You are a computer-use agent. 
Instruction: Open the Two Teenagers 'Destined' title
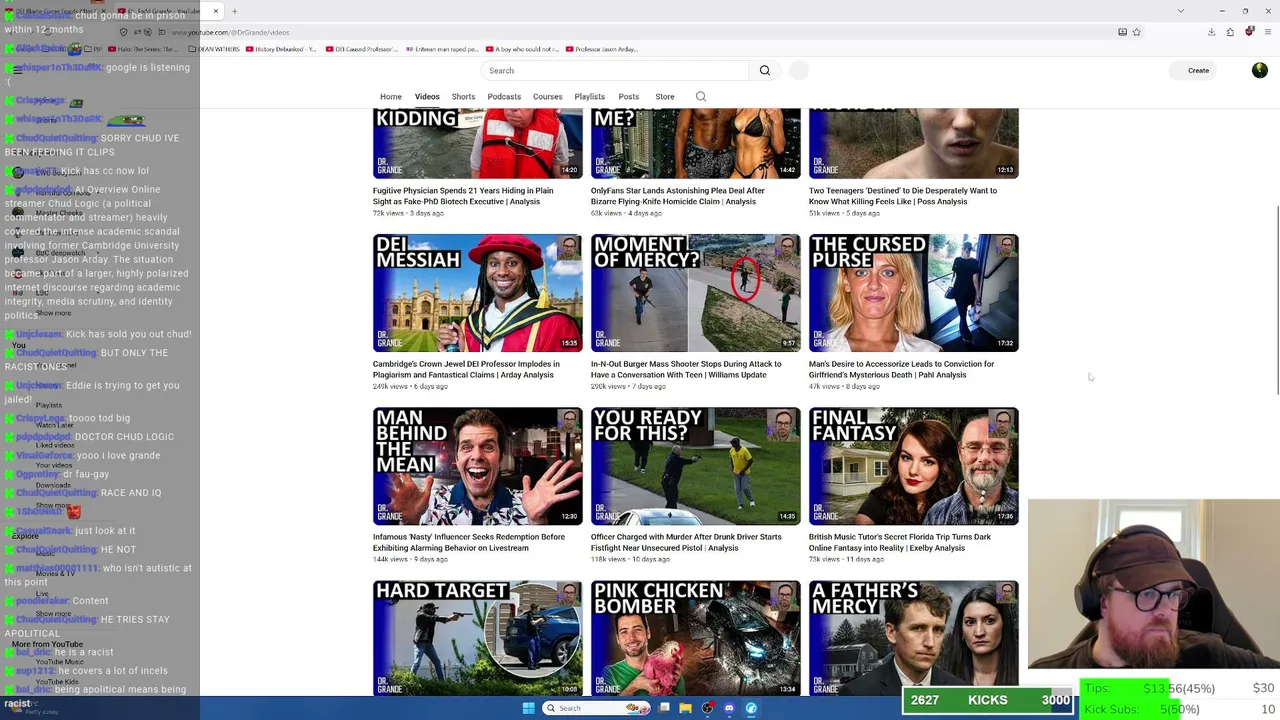[903, 196]
